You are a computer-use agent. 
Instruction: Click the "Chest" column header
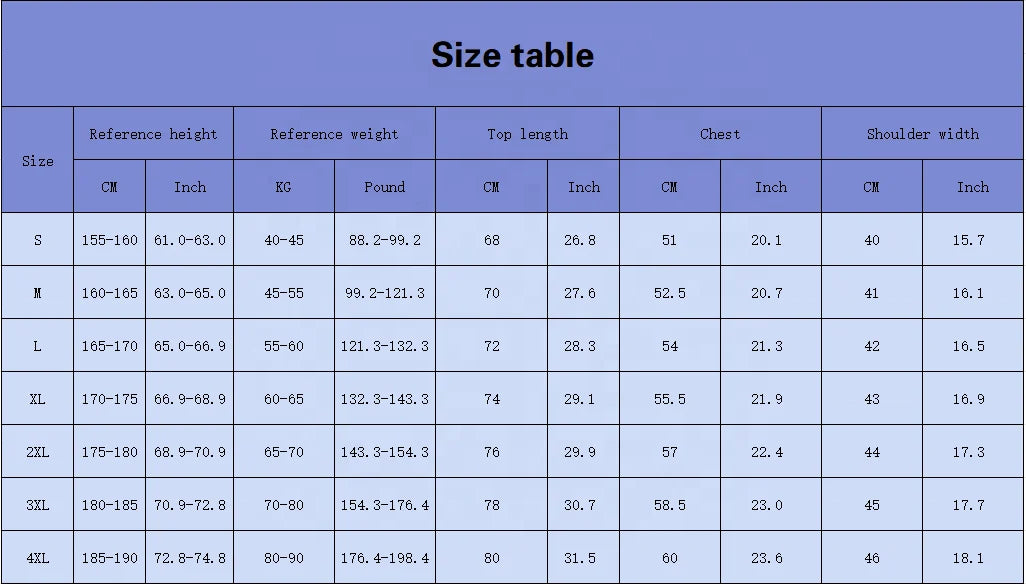pos(720,134)
